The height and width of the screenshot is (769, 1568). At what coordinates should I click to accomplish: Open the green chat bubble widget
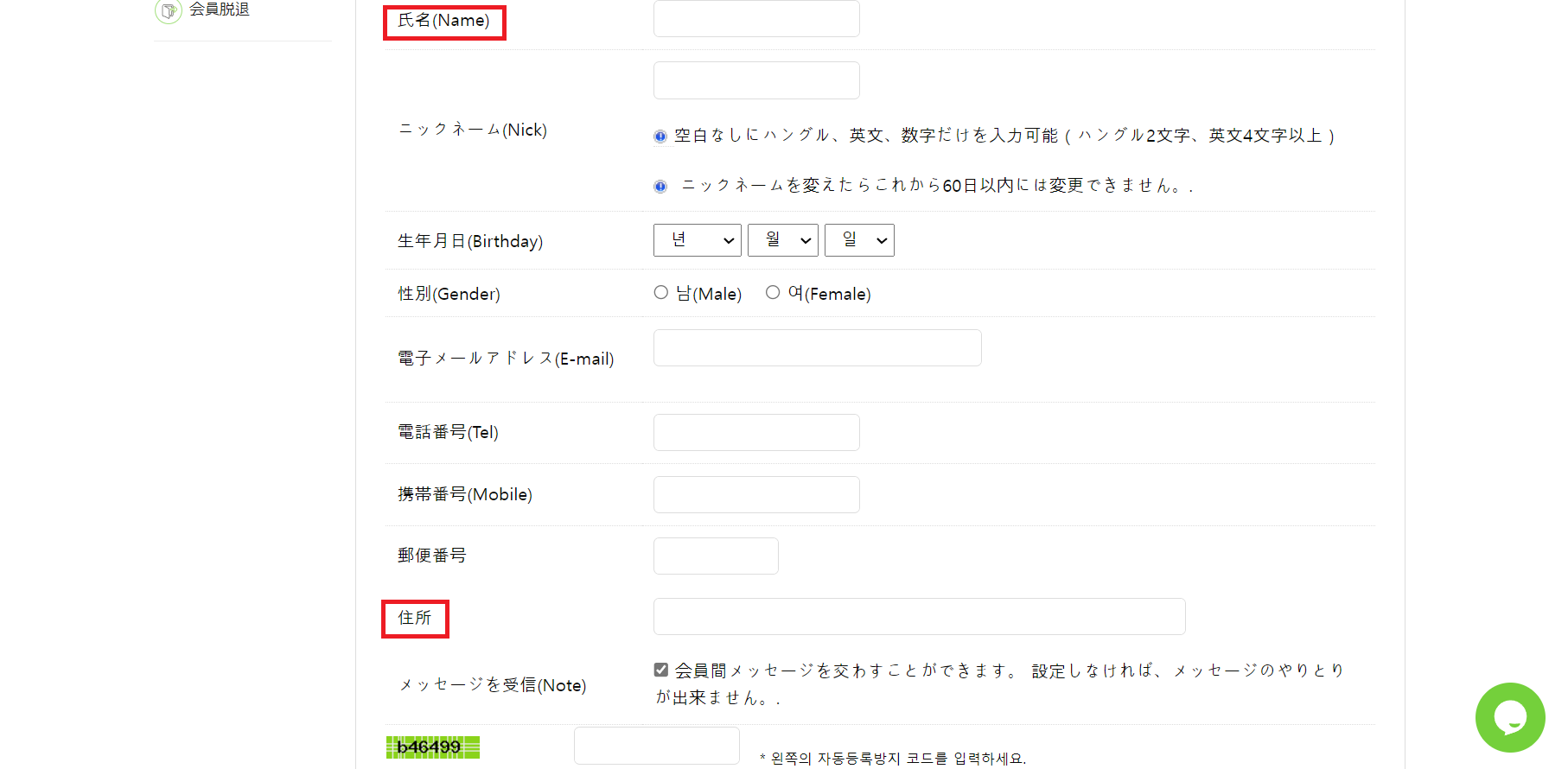click(1510, 717)
